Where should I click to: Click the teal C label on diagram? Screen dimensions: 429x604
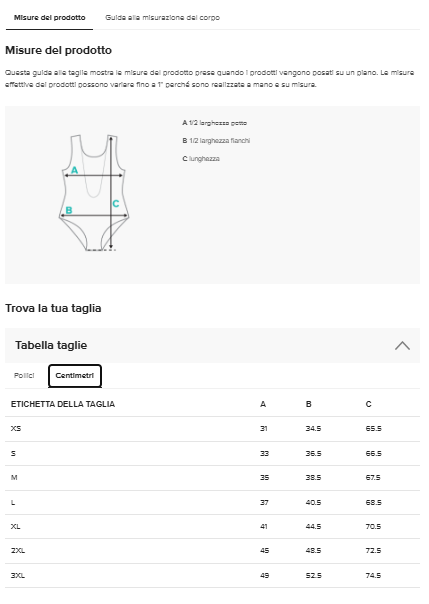coord(116,204)
